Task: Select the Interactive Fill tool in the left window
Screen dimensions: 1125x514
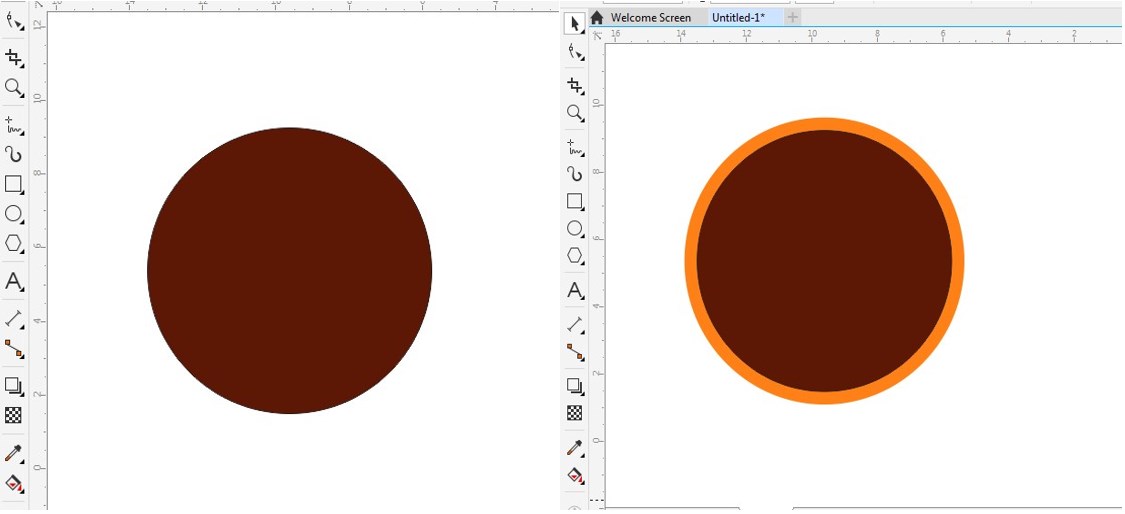Action: click(14, 483)
